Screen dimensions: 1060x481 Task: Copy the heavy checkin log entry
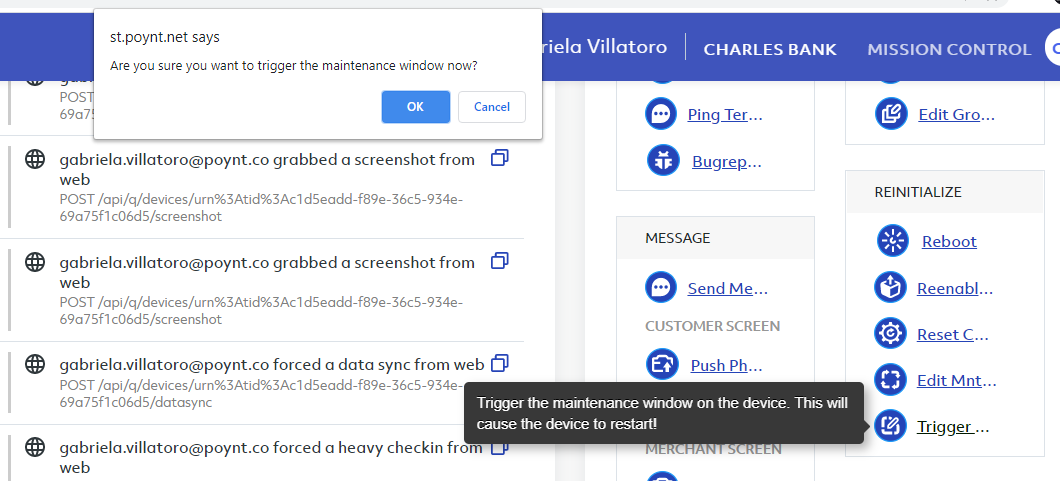click(x=500, y=447)
